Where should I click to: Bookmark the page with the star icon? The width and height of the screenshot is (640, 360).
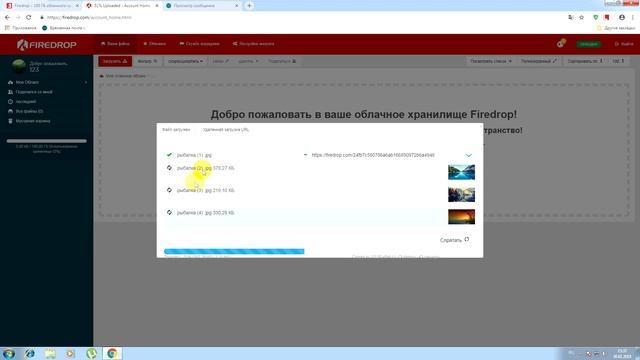pos(582,18)
